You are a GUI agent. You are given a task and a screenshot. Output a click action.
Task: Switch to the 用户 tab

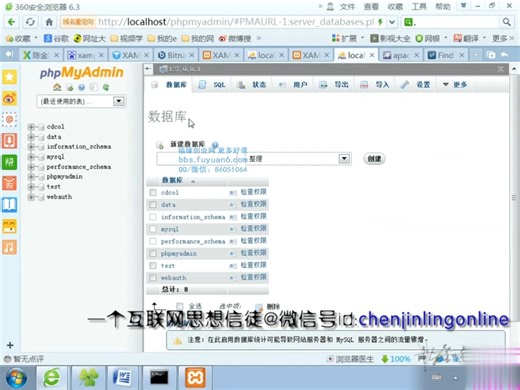(293, 85)
